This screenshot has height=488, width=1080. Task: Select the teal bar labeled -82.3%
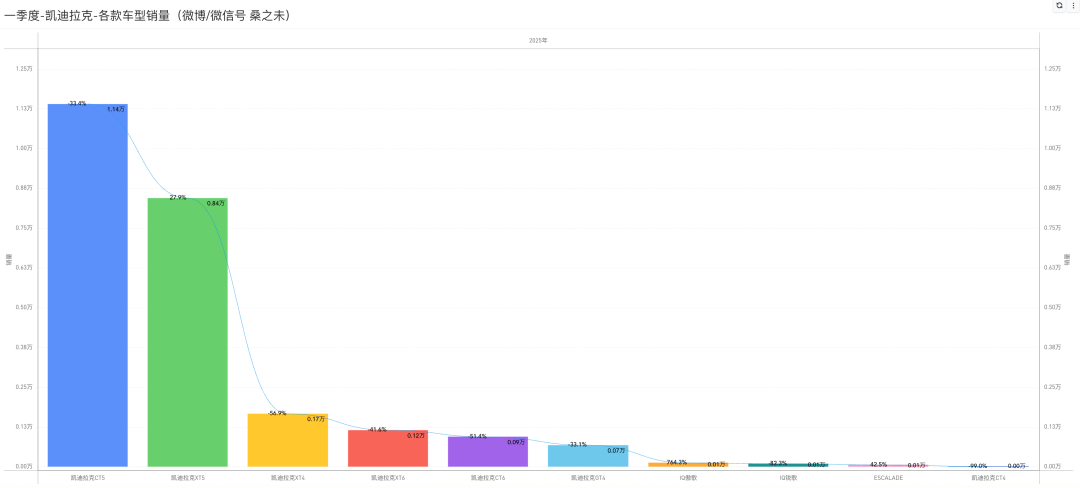click(788, 465)
